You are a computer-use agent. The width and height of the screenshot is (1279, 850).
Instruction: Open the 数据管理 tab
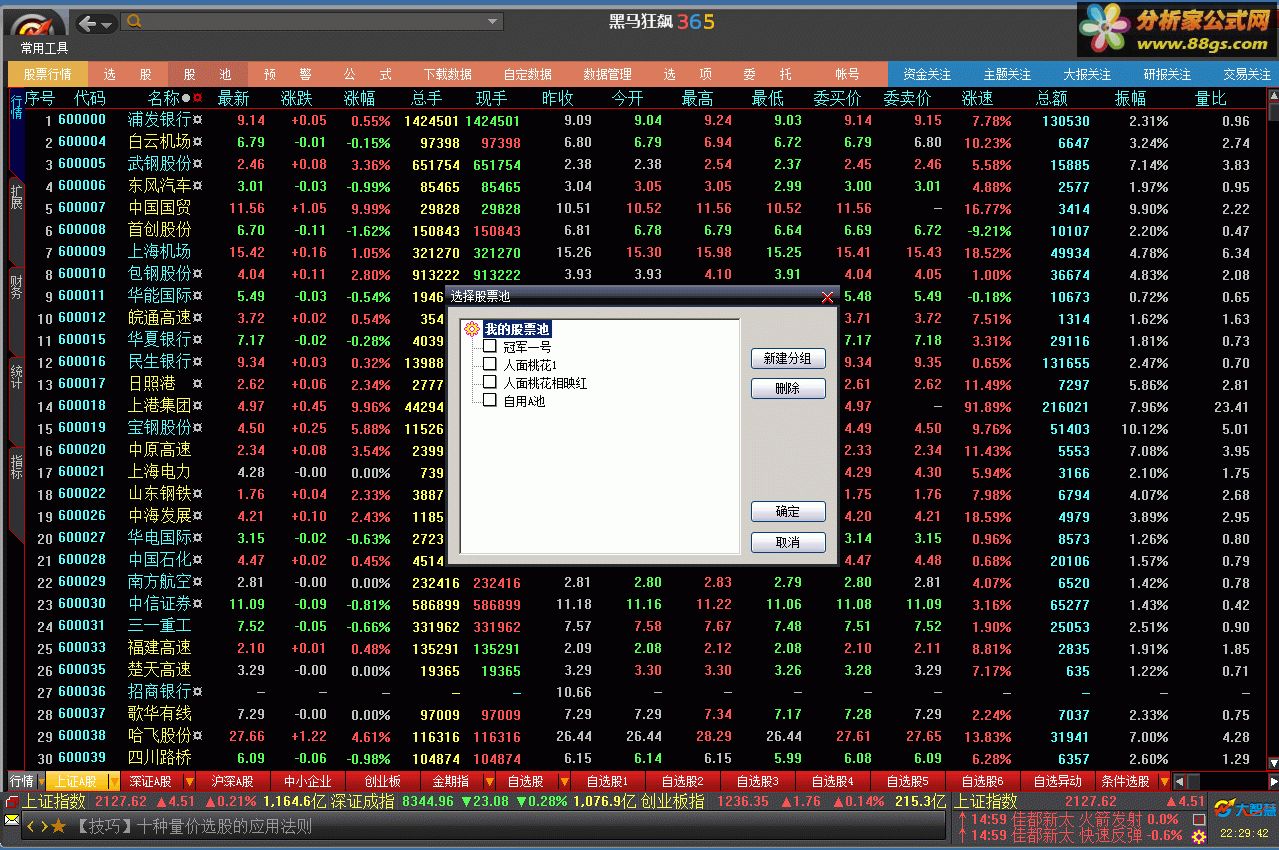pyautogui.click(x=608, y=74)
